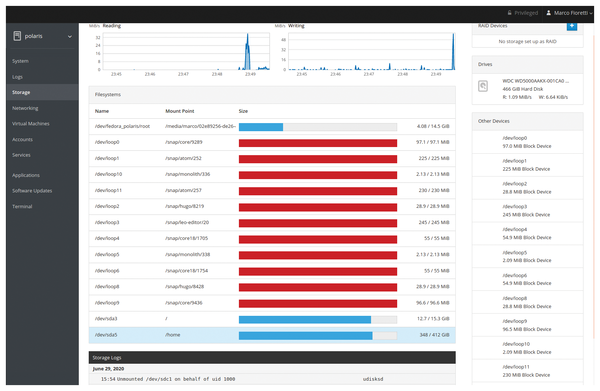Click the Reading throughput graph
The image size is (600, 391).
[186, 52]
